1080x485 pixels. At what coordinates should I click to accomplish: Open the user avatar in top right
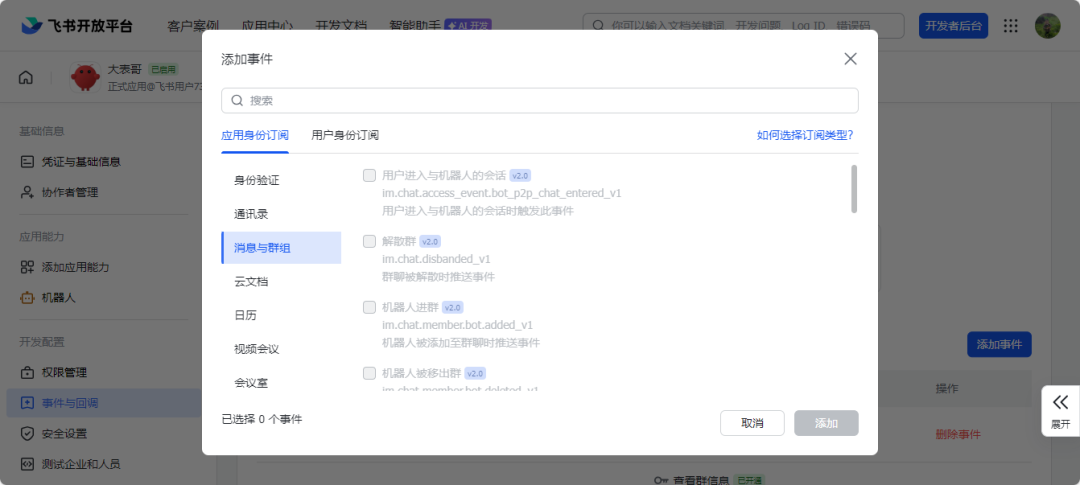pyautogui.click(x=1048, y=25)
